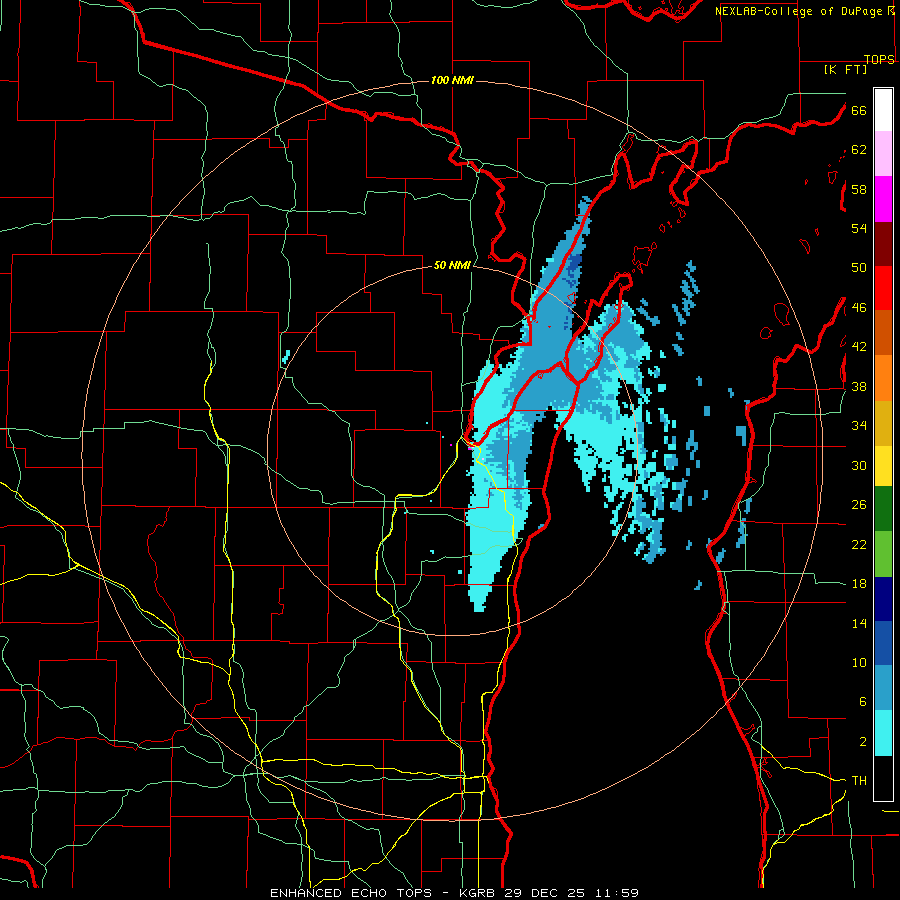
Task: Click the 'TOPS' legend title
Action: coord(879,59)
